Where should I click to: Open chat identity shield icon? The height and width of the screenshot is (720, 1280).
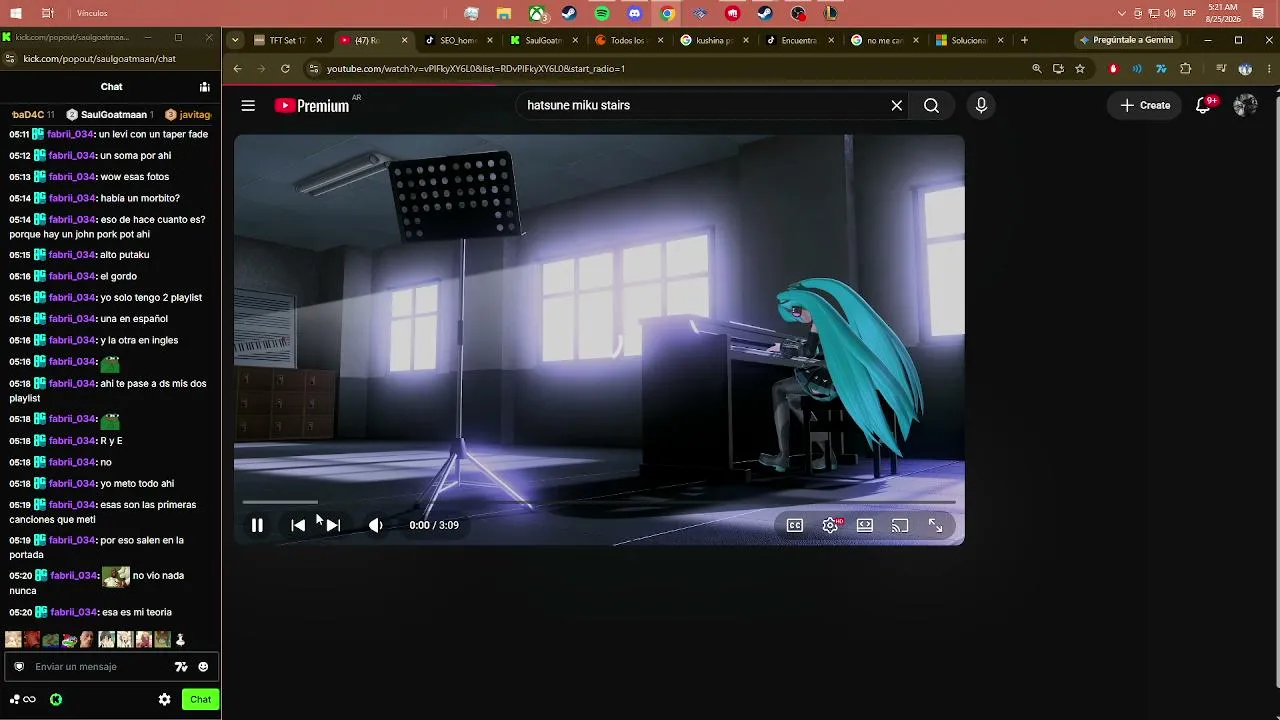[x=19, y=667]
